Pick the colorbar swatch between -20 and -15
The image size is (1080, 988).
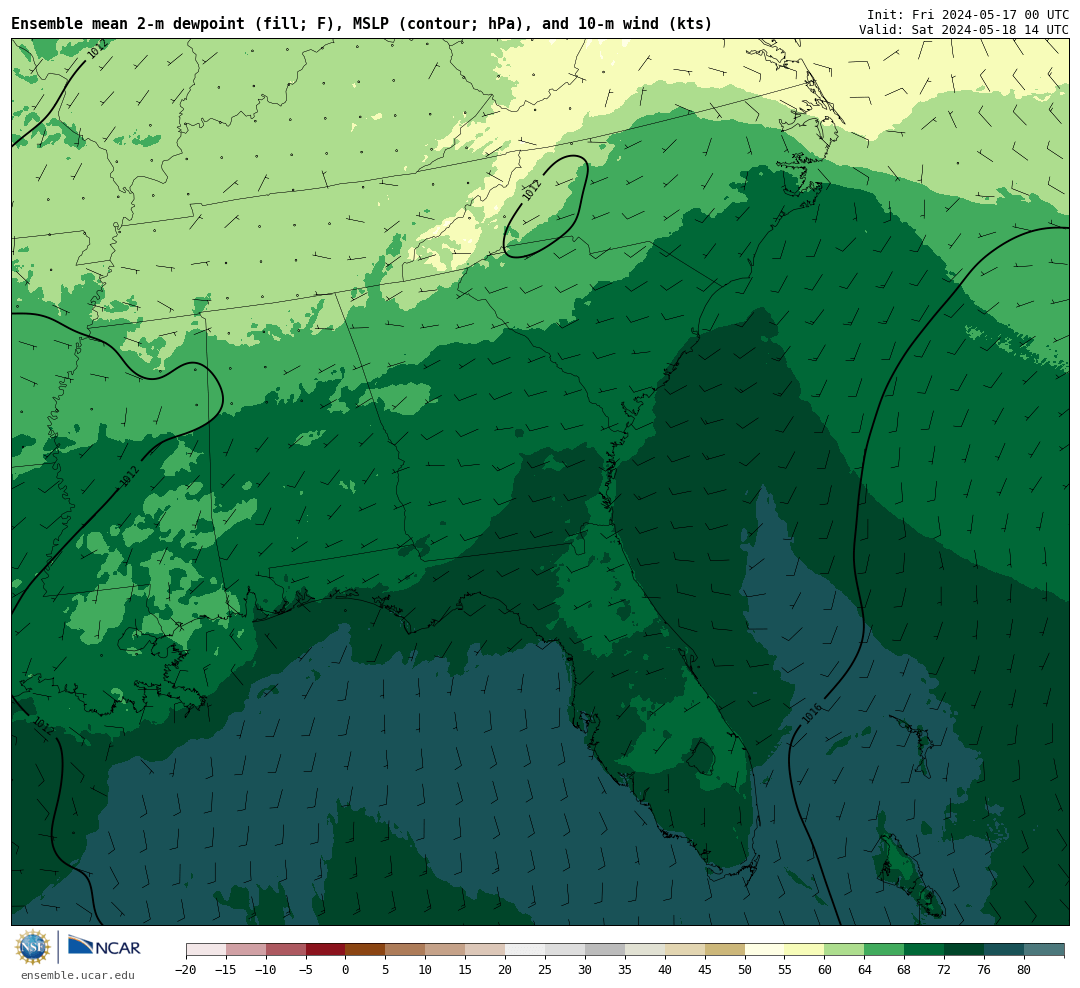pyautogui.click(x=206, y=950)
